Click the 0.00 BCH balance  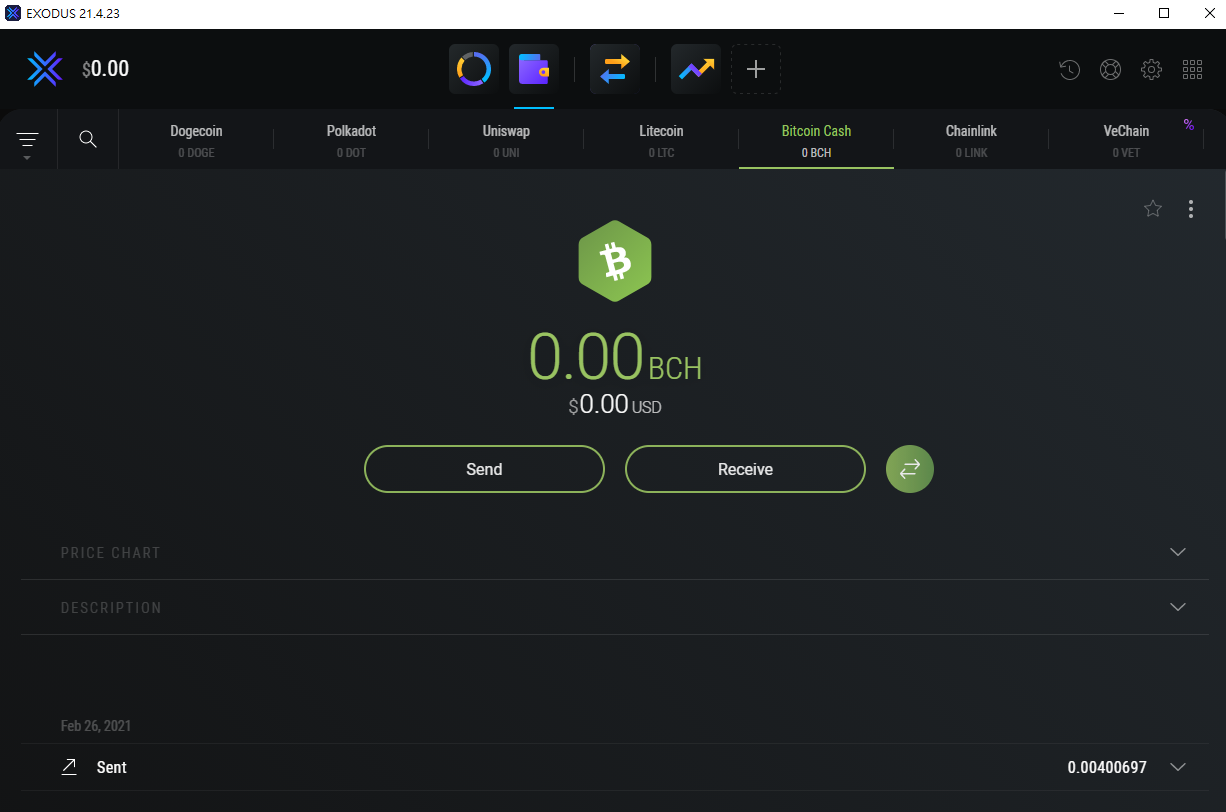tap(615, 358)
